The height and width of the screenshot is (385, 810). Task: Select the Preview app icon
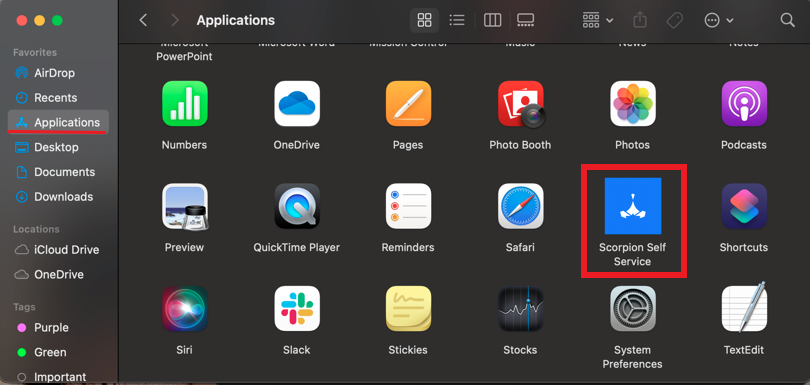[184, 206]
